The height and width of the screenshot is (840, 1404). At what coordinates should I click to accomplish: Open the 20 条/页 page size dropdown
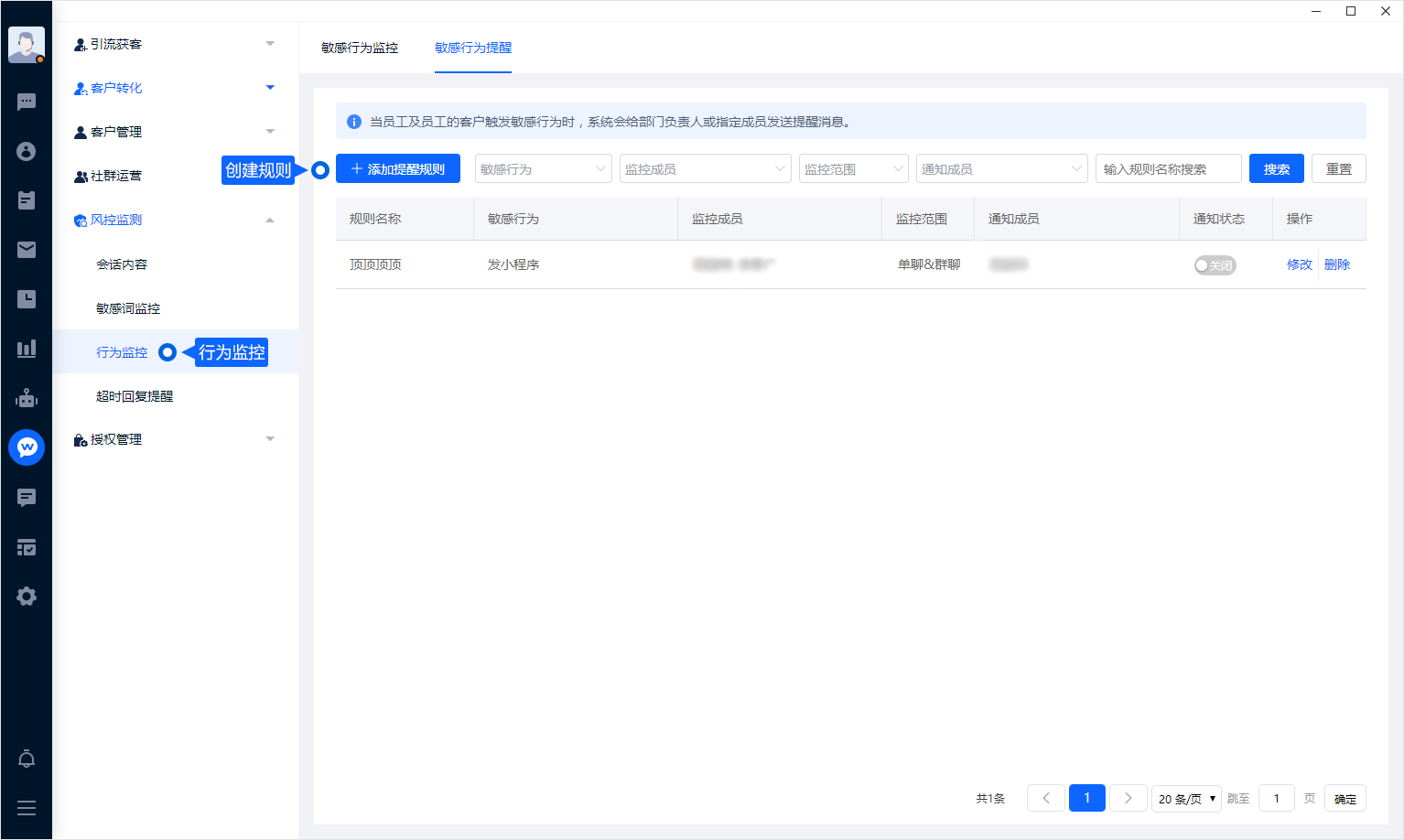coord(1186,799)
